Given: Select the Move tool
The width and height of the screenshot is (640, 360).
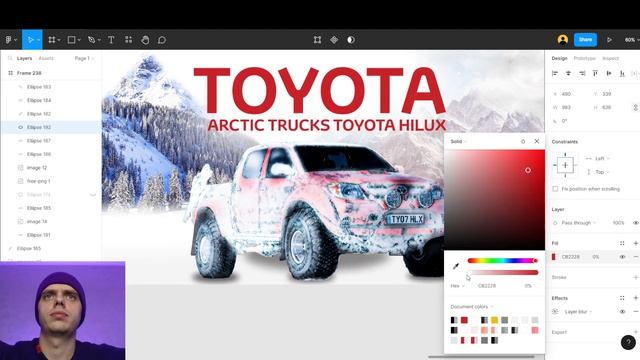Looking at the screenshot, I should pyautogui.click(x=30, y=40).
